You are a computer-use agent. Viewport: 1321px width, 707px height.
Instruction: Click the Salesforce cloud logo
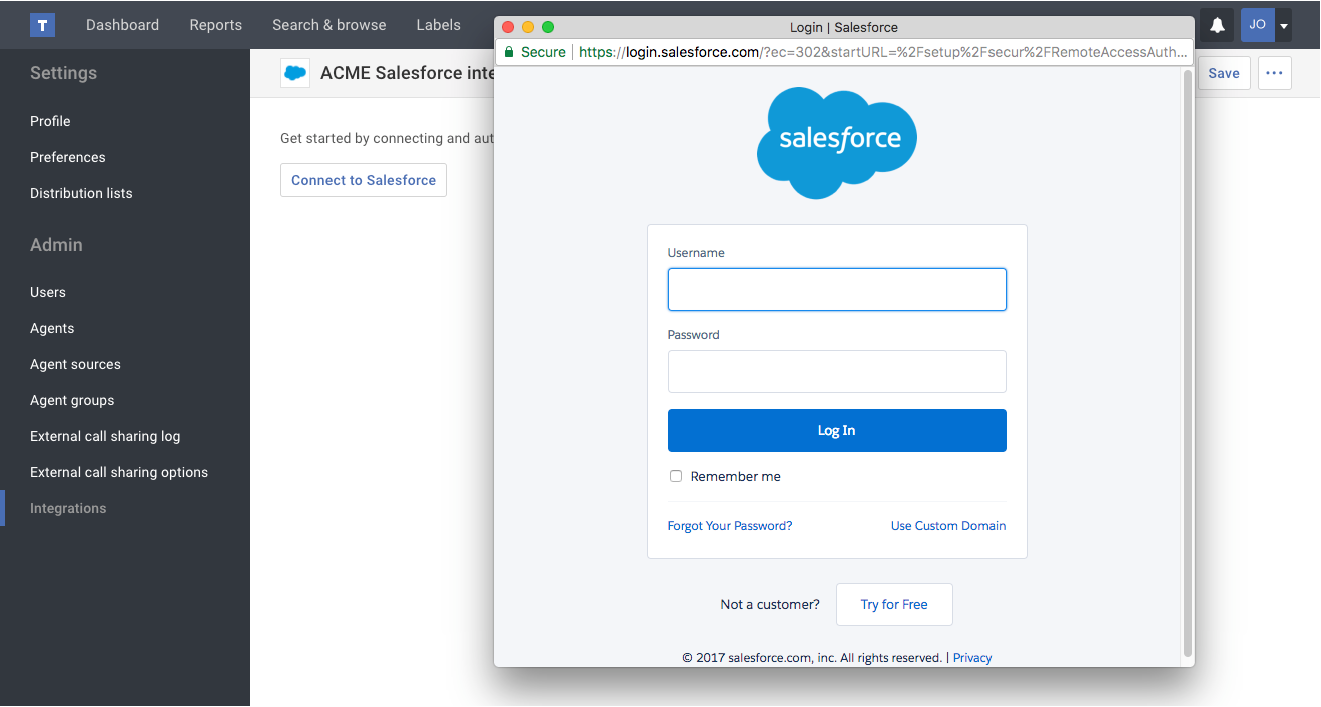836,142
